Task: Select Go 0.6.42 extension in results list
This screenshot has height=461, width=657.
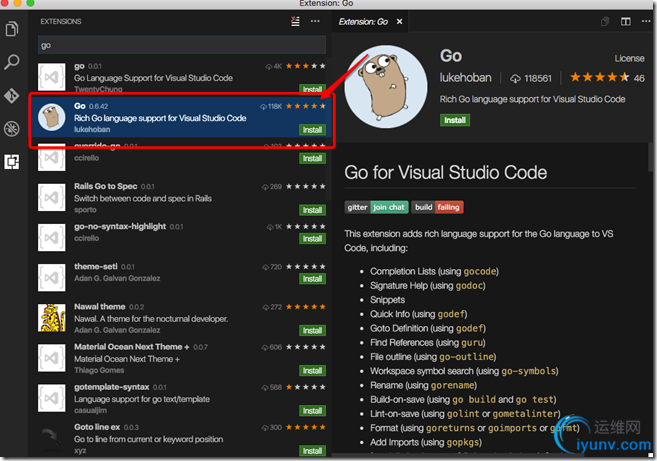Action: pyautogui.click(x=182, y=117)
